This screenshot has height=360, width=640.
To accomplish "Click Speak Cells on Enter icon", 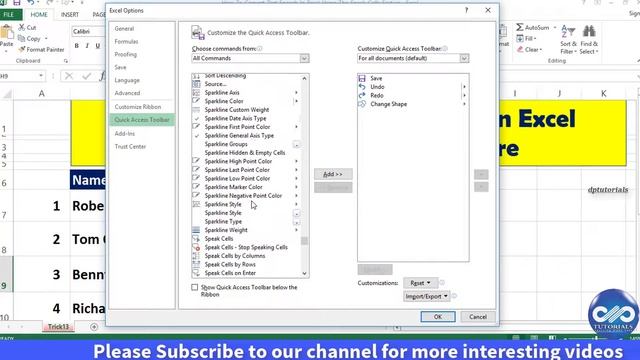I will coord(196,273).
